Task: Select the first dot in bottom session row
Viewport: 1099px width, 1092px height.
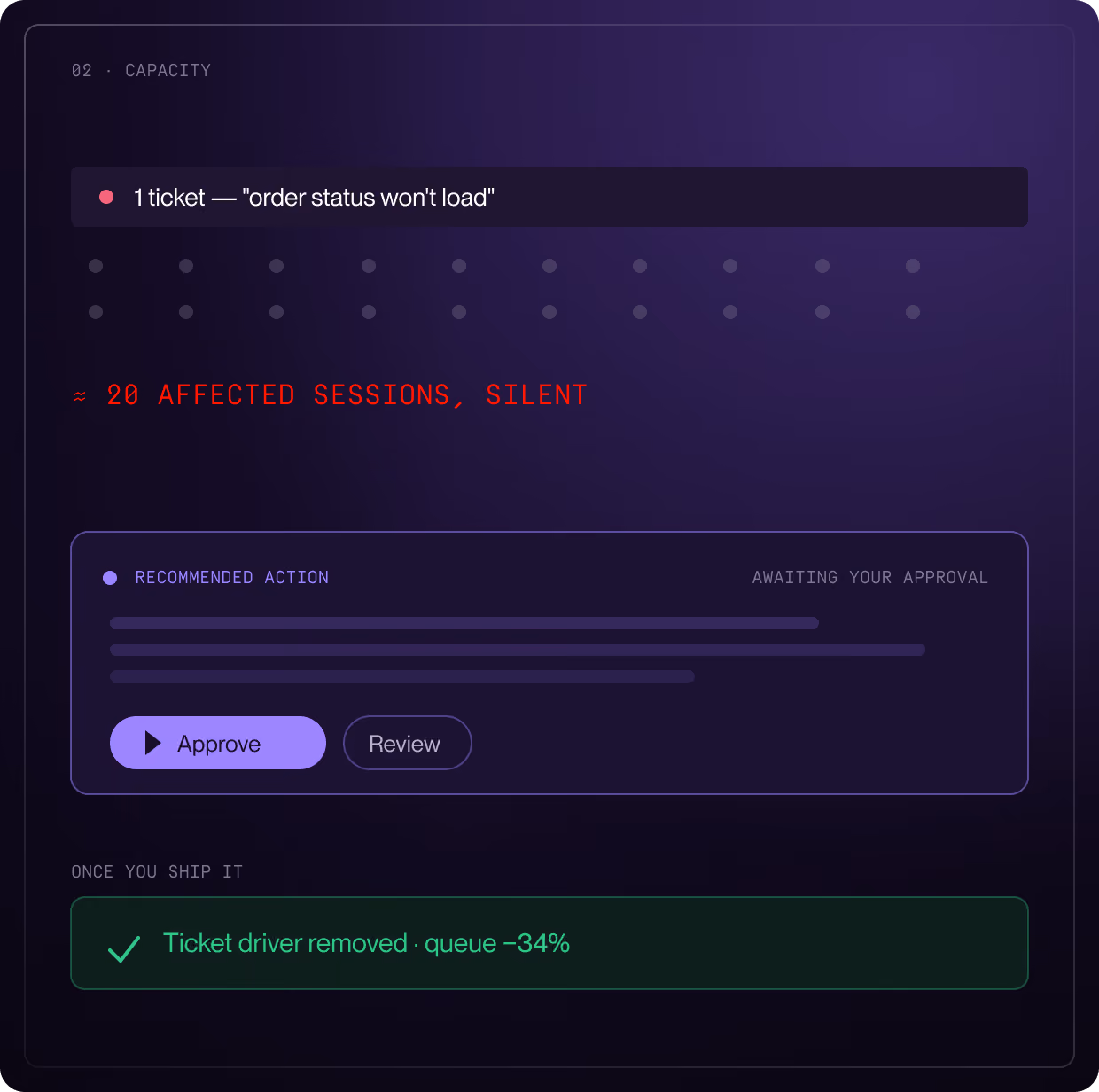Action: pos(96,312)
